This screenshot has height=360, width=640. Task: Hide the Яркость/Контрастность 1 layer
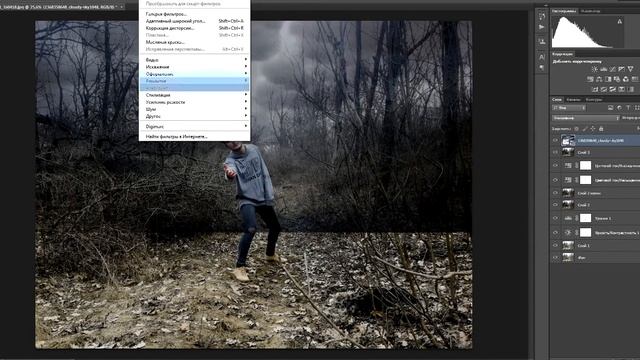(555, 232)
